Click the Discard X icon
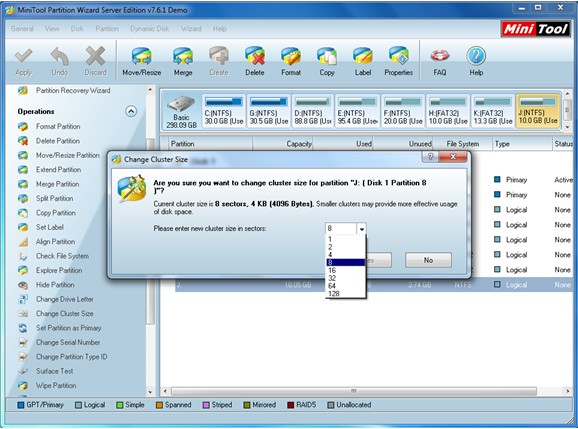 point(95,56)
